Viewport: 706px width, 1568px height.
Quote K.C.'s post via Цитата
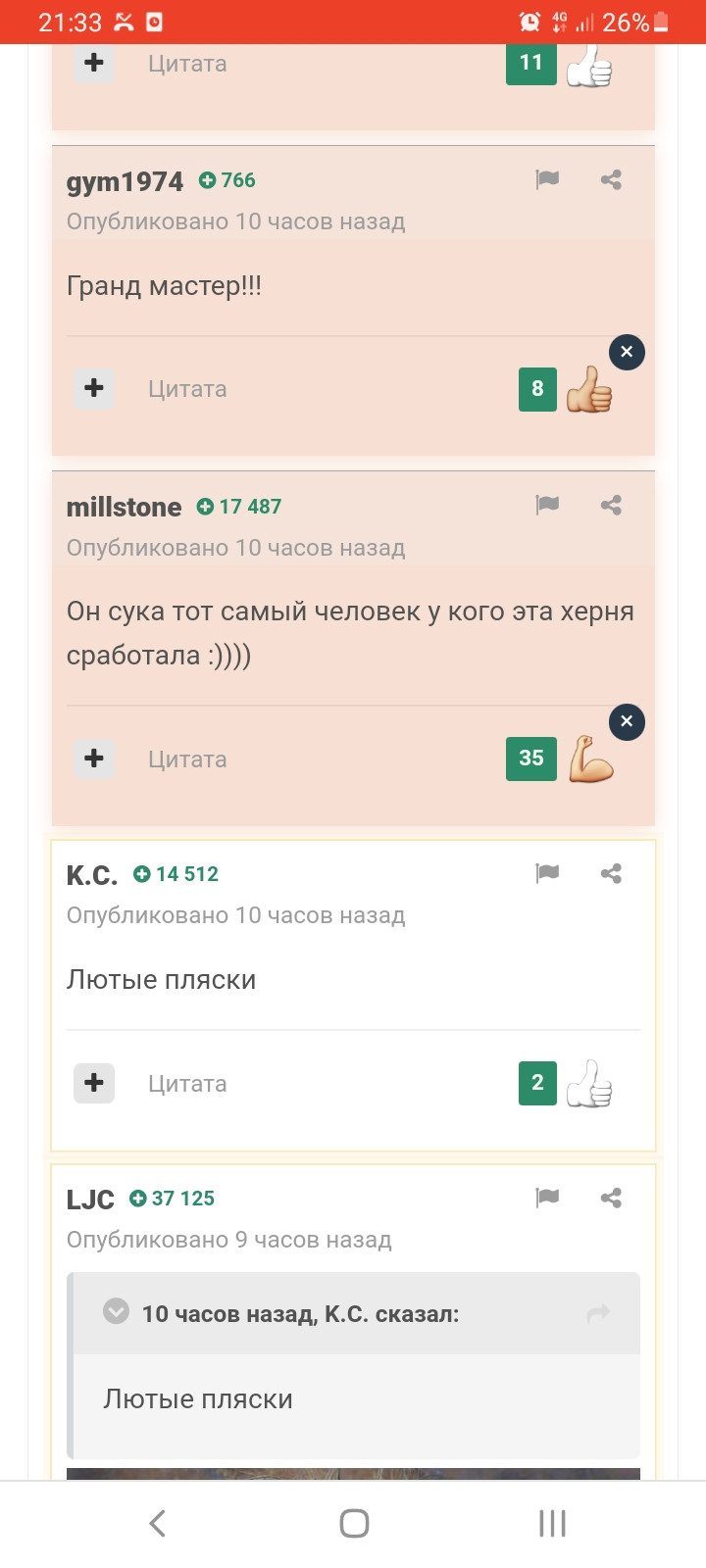click(x=187, y=1084)
